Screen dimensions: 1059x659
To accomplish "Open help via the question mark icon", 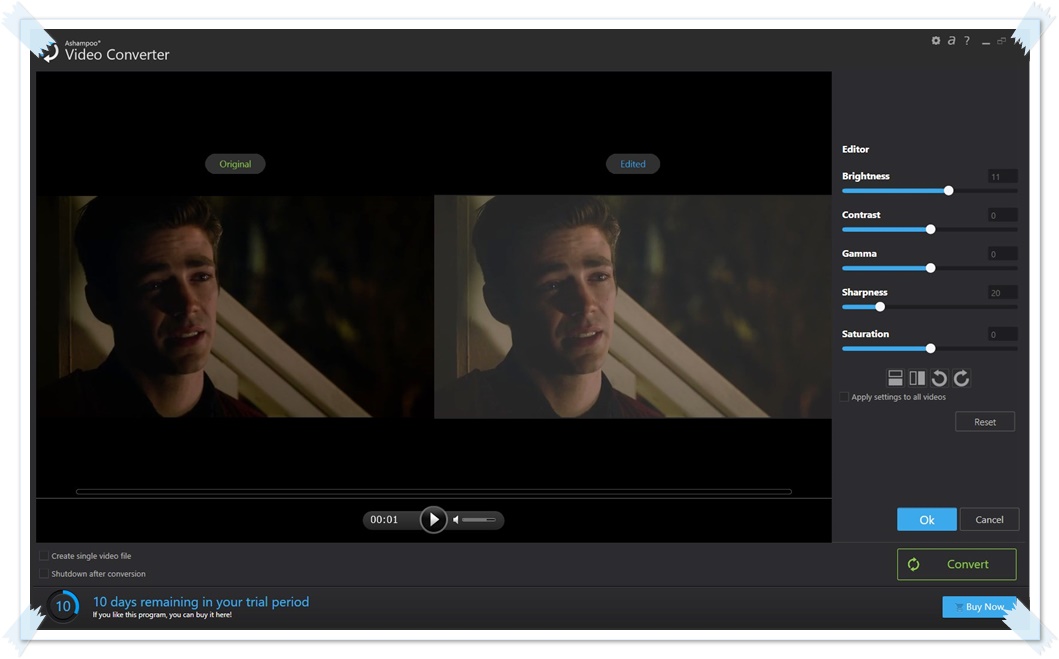I will tap(967, 41).
